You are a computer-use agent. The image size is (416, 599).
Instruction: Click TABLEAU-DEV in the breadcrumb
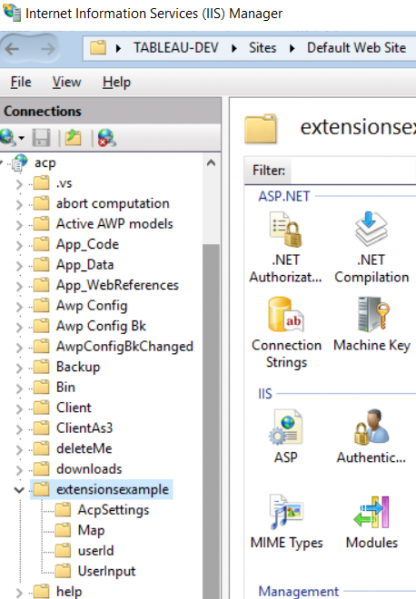point(176,48)
